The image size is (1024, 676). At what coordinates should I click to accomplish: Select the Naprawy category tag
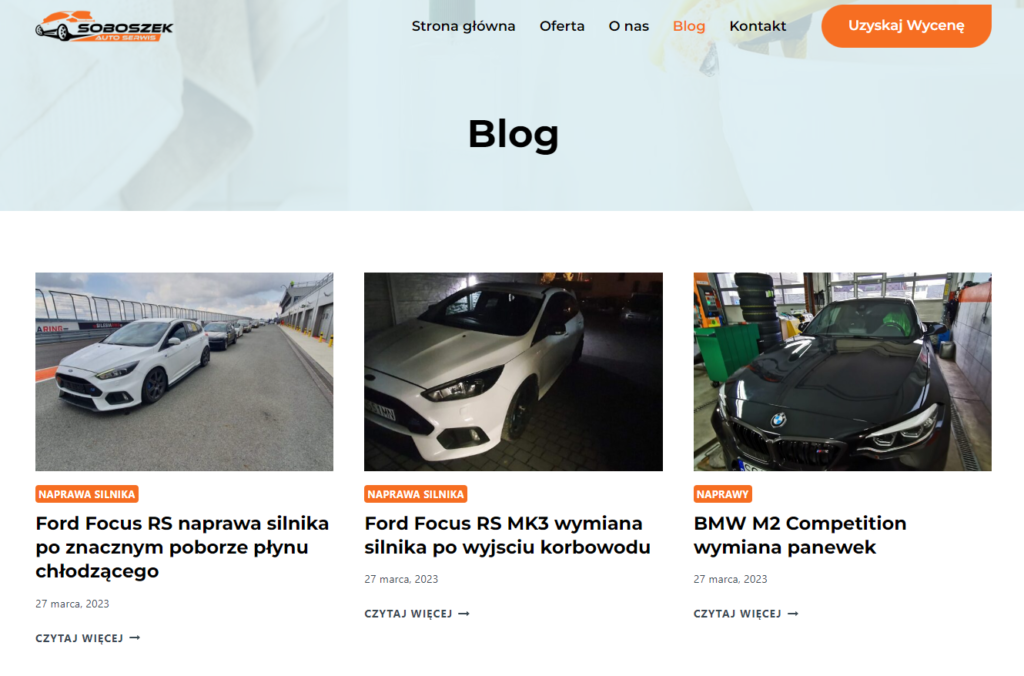pyautogui.click(x=722, y=494)
